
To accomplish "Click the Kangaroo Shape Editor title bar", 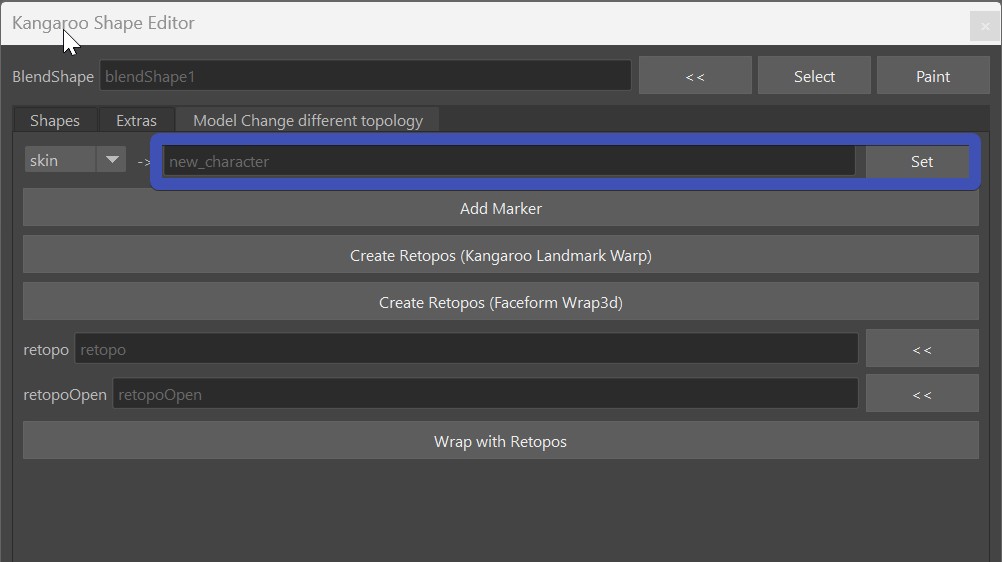I will pyautogui.click(x=500, y=23).
